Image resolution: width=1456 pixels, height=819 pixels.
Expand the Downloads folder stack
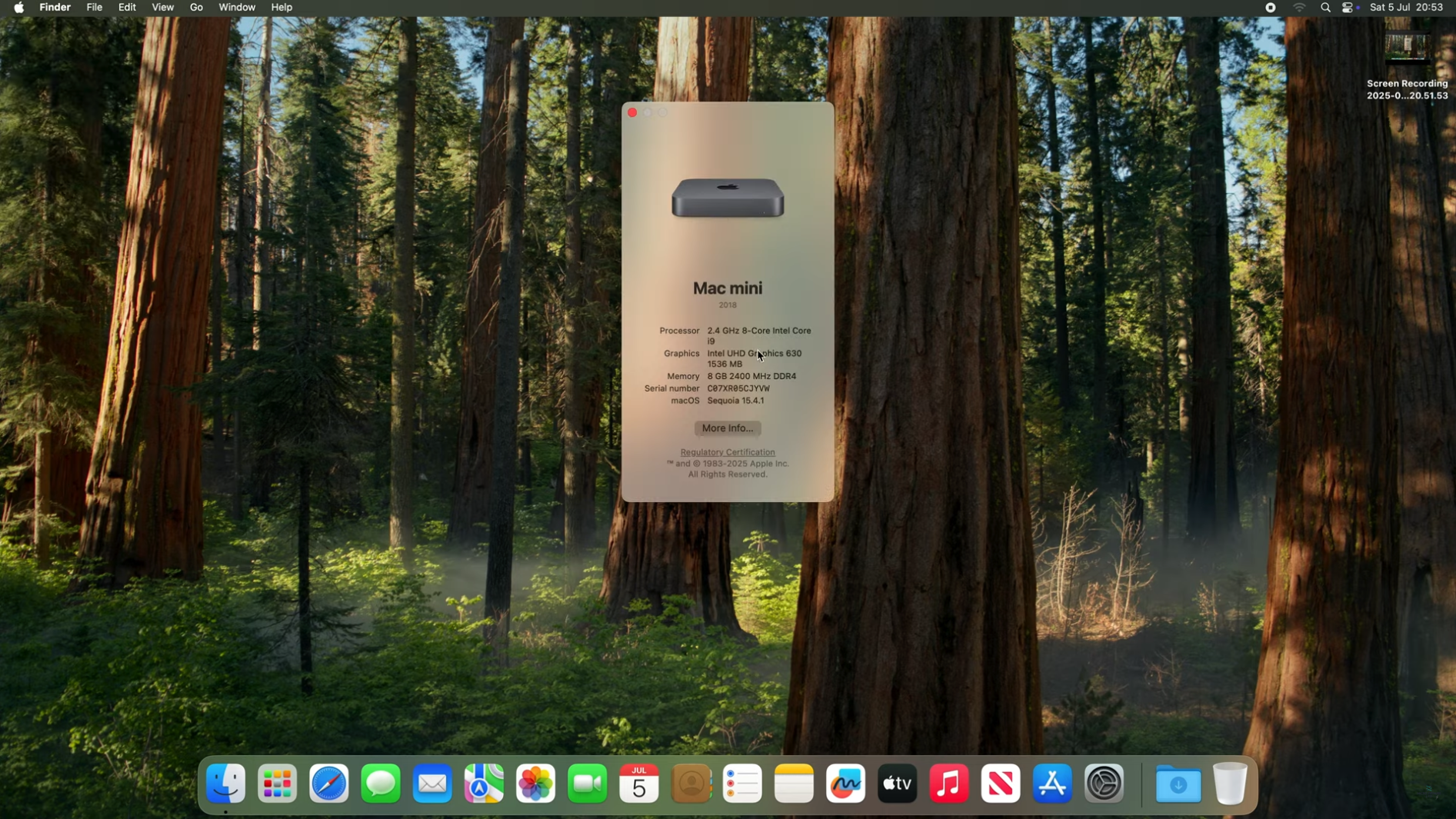pos(1178,784)
